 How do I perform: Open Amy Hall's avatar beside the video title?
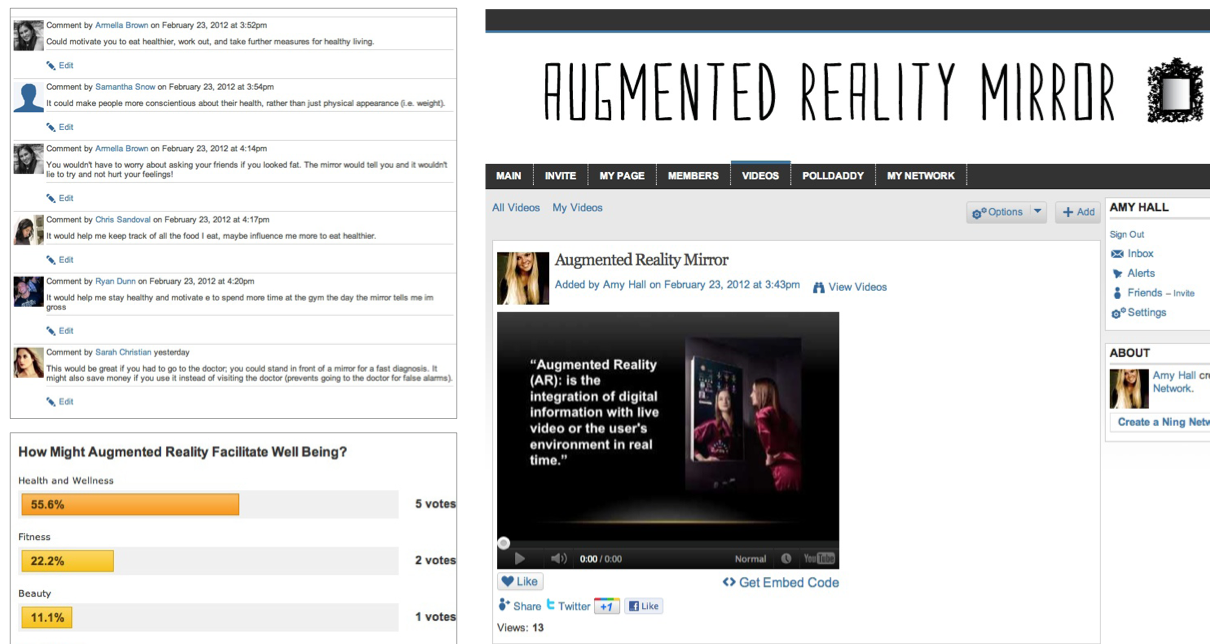tap(523, 278)
